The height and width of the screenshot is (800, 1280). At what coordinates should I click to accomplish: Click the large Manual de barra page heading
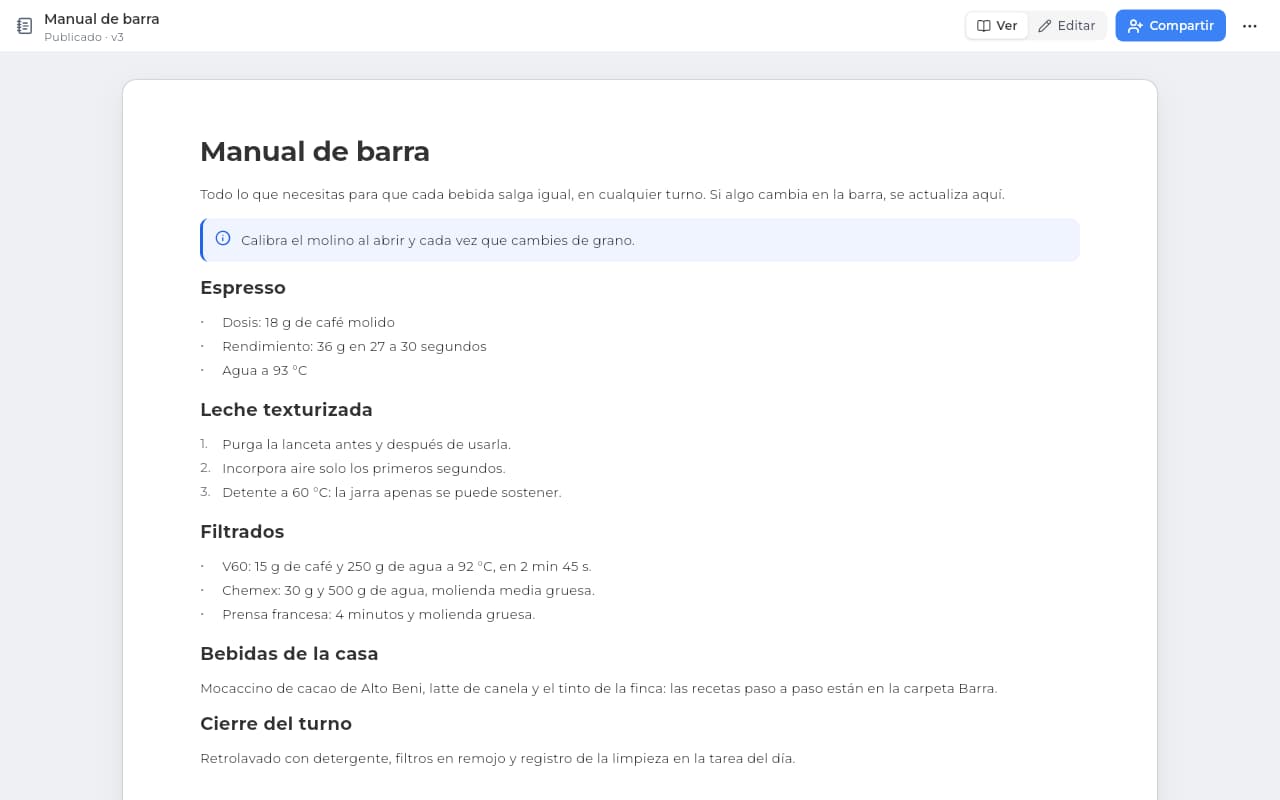[x=315, y=151]
